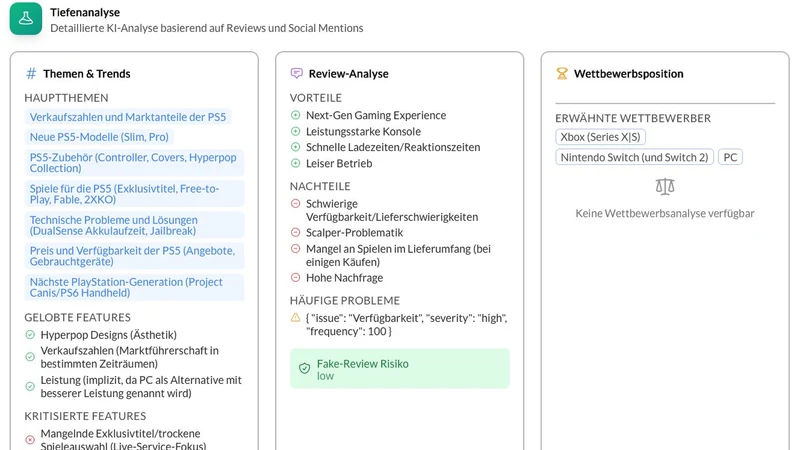
Task: Select the Preis und Verfügbarkeit der PS5 tag
Action: pyautogui.click(x=134, y=256)
